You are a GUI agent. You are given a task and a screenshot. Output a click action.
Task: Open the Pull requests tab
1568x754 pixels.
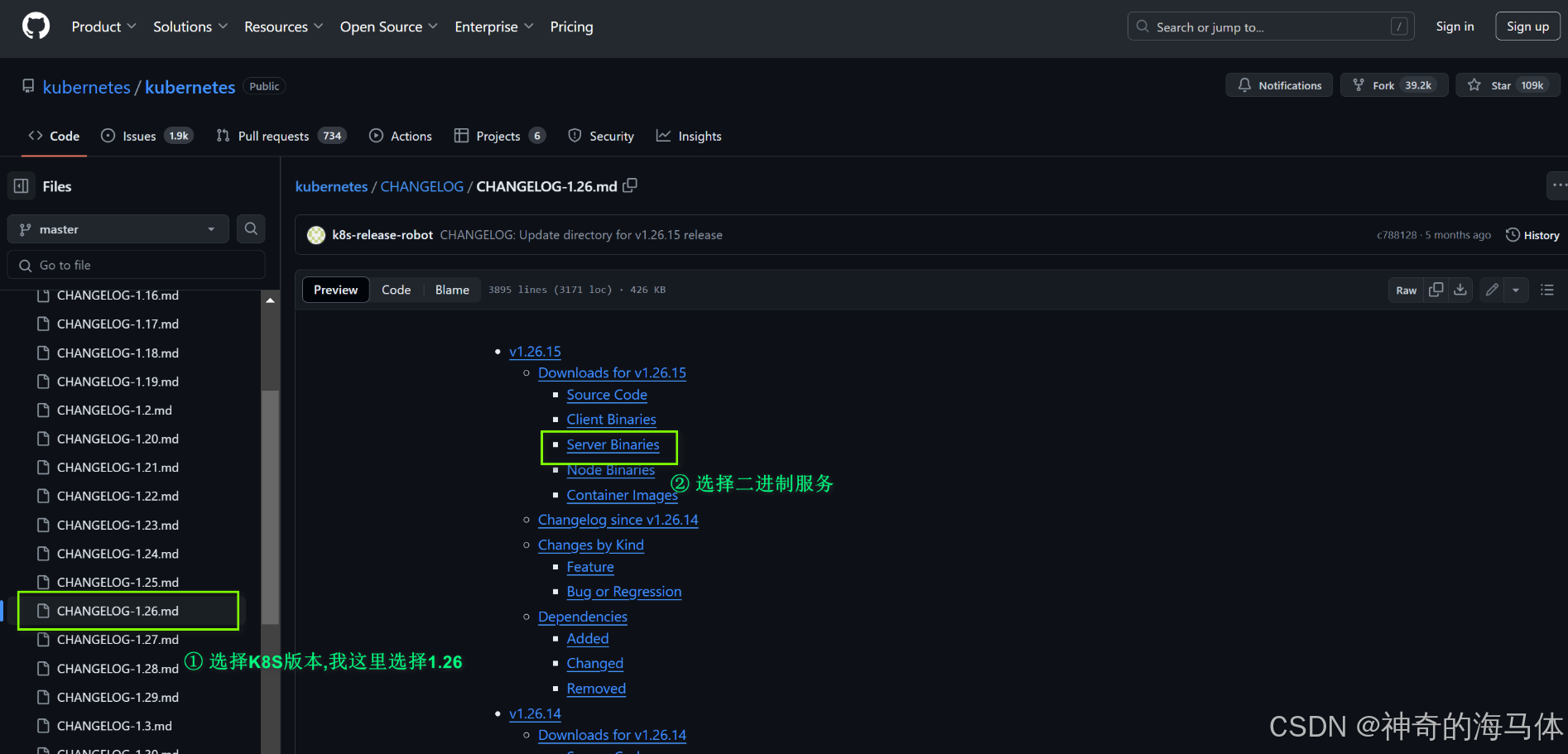pos(281,136)
